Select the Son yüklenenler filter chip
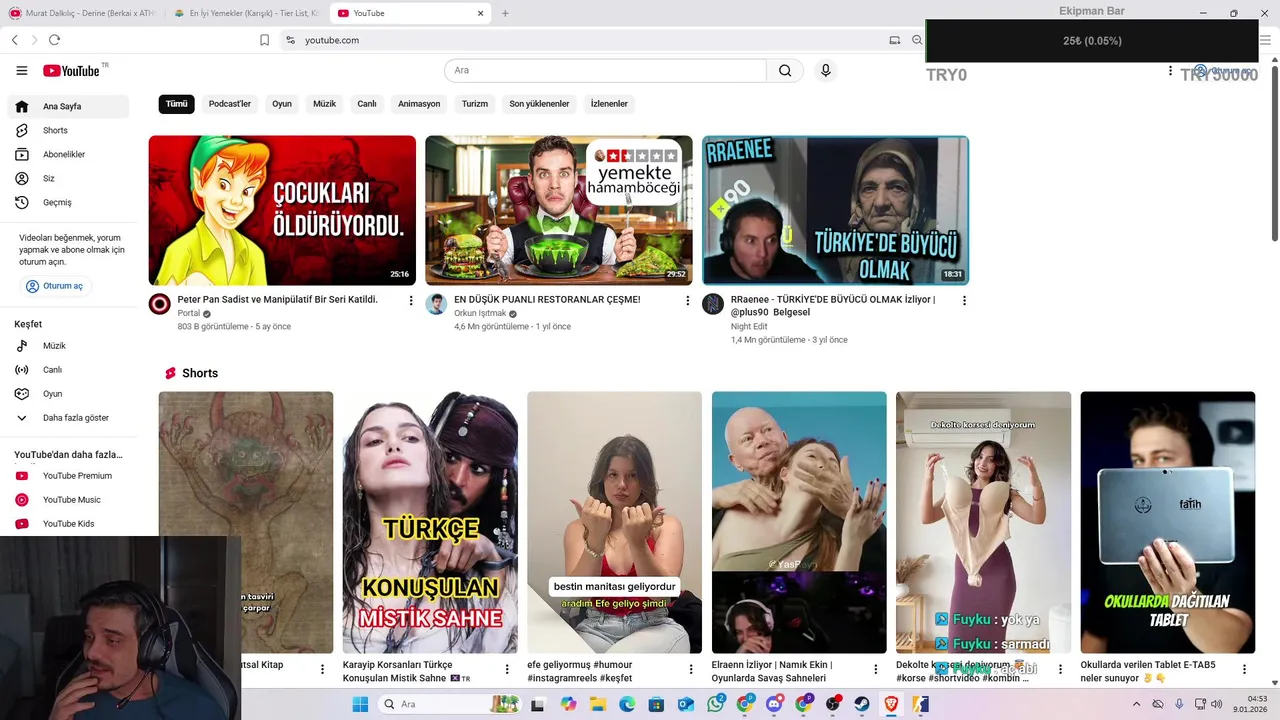The image size is (1280, 720). pyautogui.click(x=539, y=104)
